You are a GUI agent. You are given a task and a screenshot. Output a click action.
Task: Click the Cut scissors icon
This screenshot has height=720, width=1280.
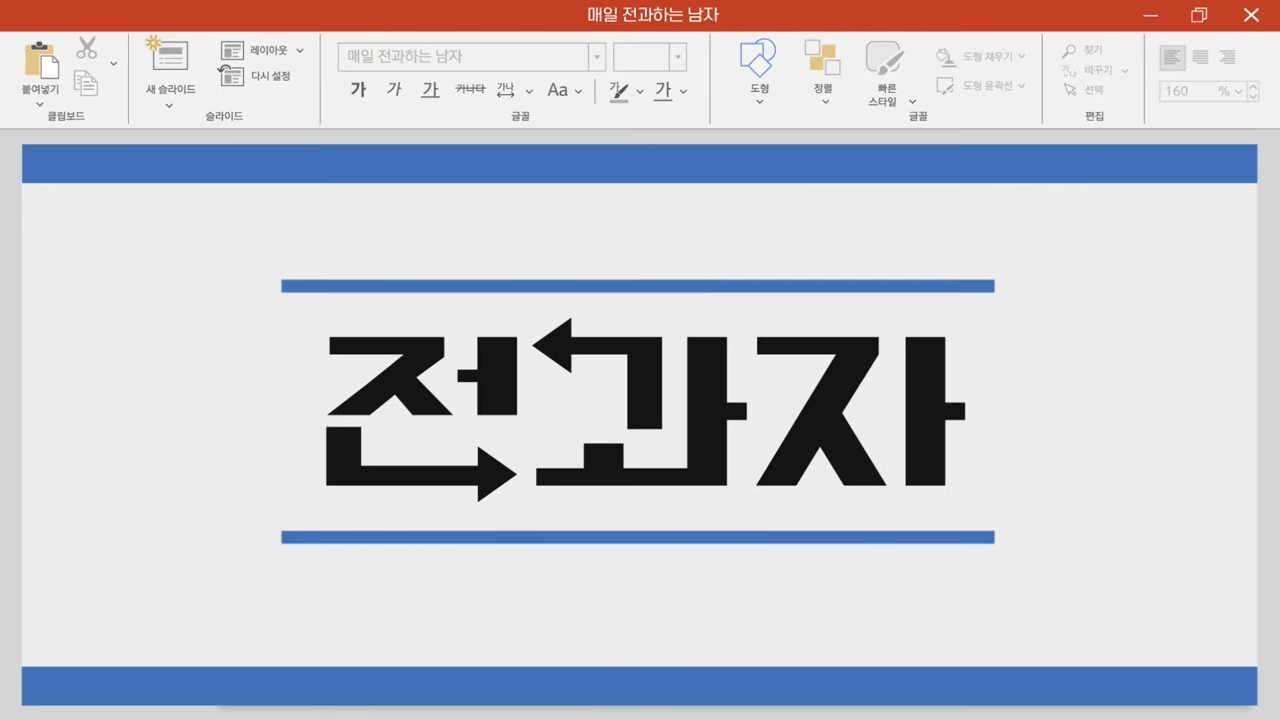[x=87, y=48]
